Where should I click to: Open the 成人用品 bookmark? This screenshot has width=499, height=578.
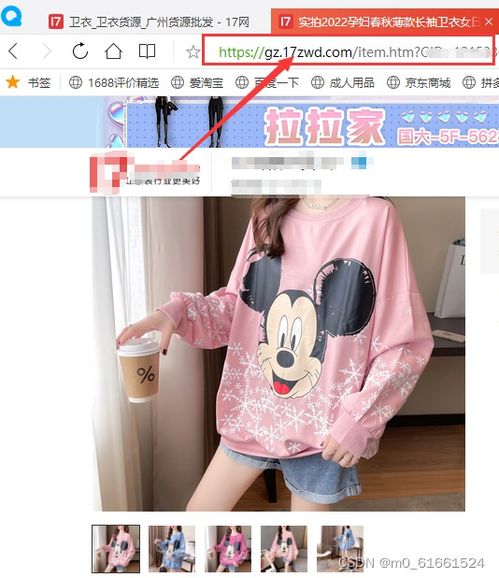pyautogui.click(x=342, y=83)
